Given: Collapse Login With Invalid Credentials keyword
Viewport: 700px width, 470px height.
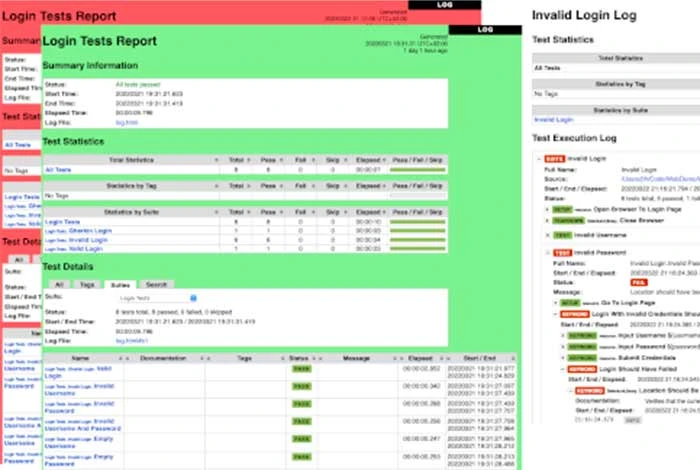Looking at the screenshot, I should pyautogui.click(x=555, y=314).
